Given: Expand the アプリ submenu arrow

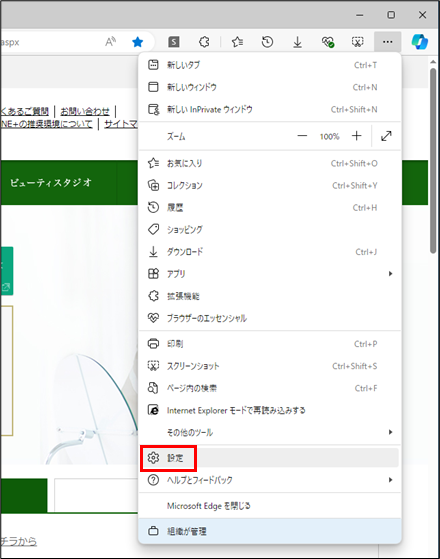Looking at the screenshot, I should tap(390, 274).
